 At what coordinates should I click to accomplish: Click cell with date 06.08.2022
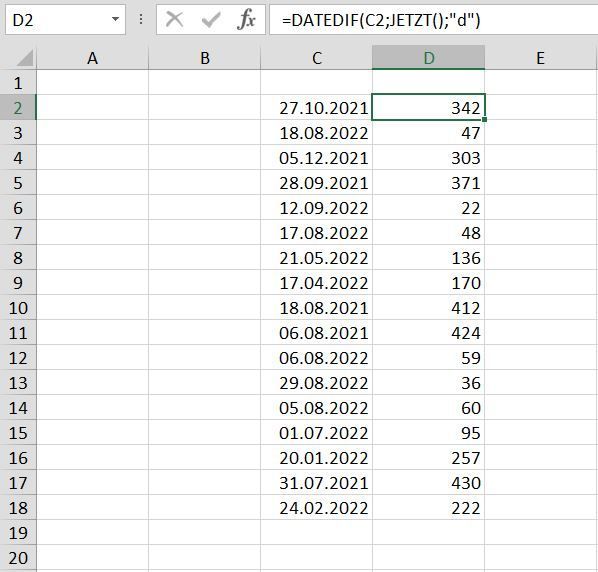317,358
